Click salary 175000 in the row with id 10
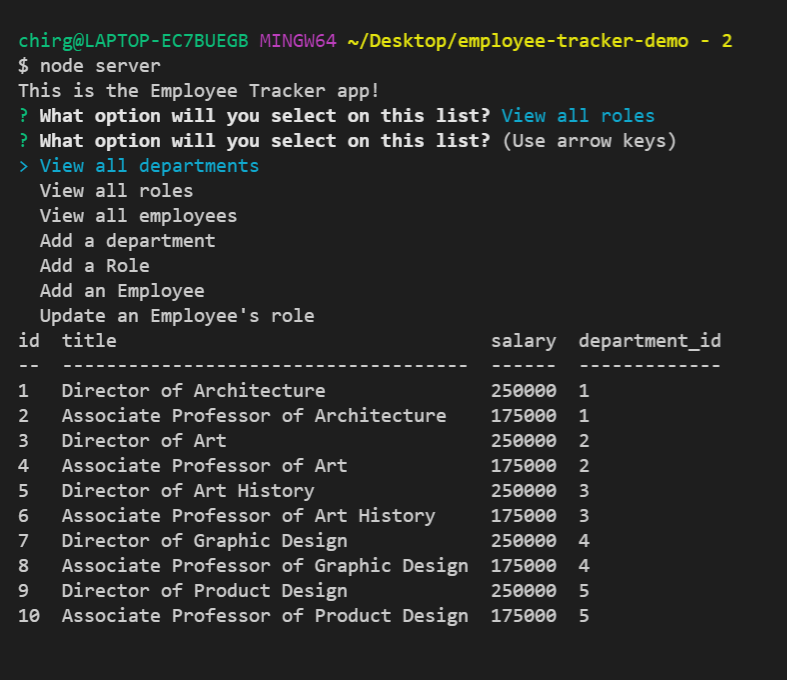This screenshot has height=680, width=787. 523,617
